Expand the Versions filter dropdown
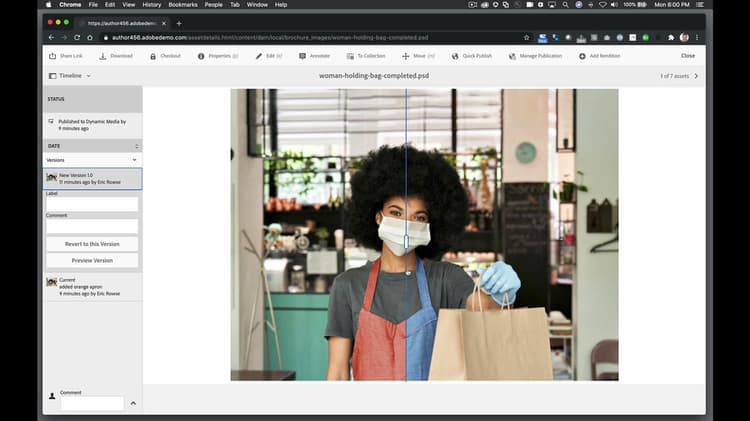 134,160
